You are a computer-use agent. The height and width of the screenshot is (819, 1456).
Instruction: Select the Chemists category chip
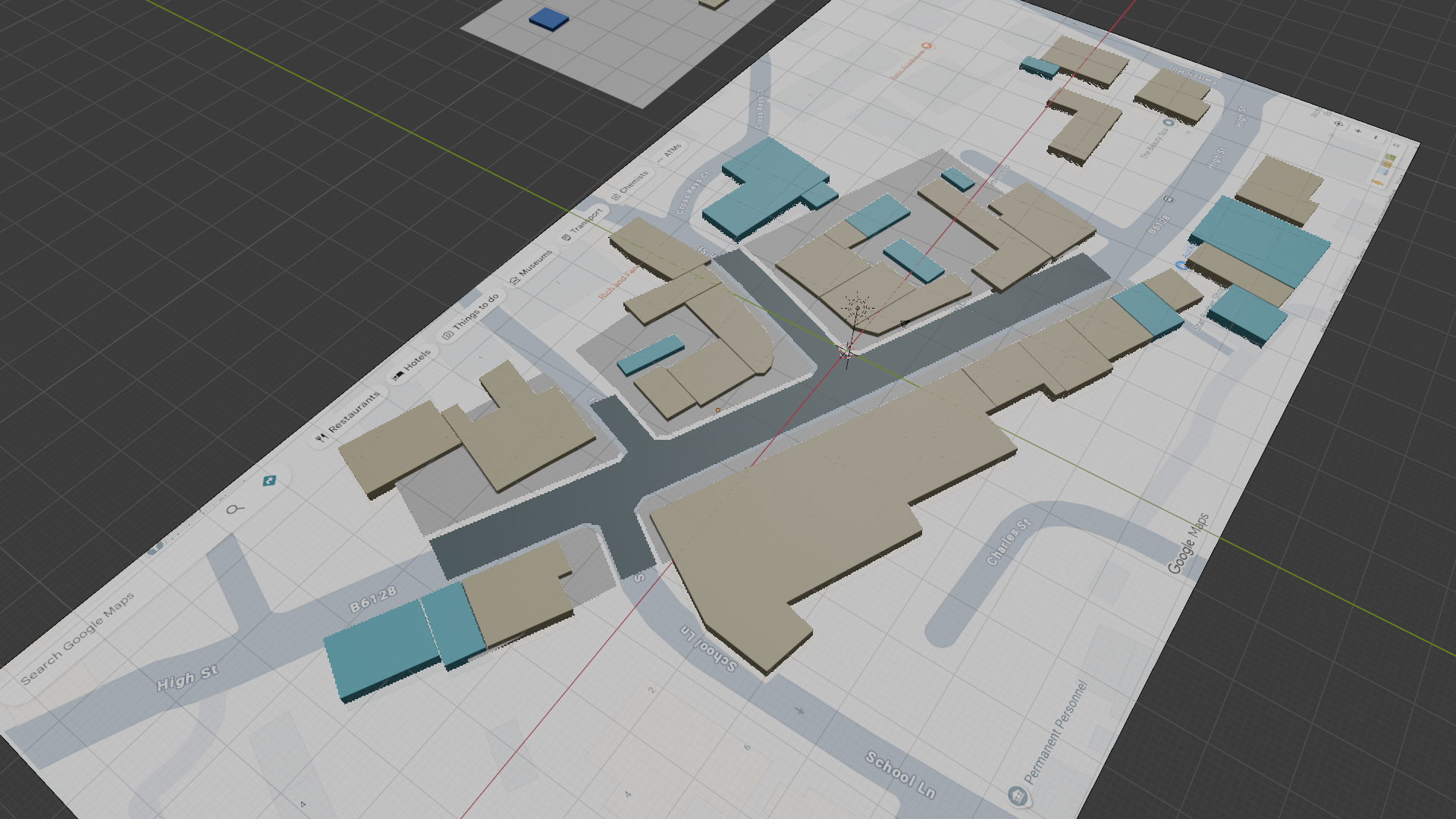[x=631, y=184]
